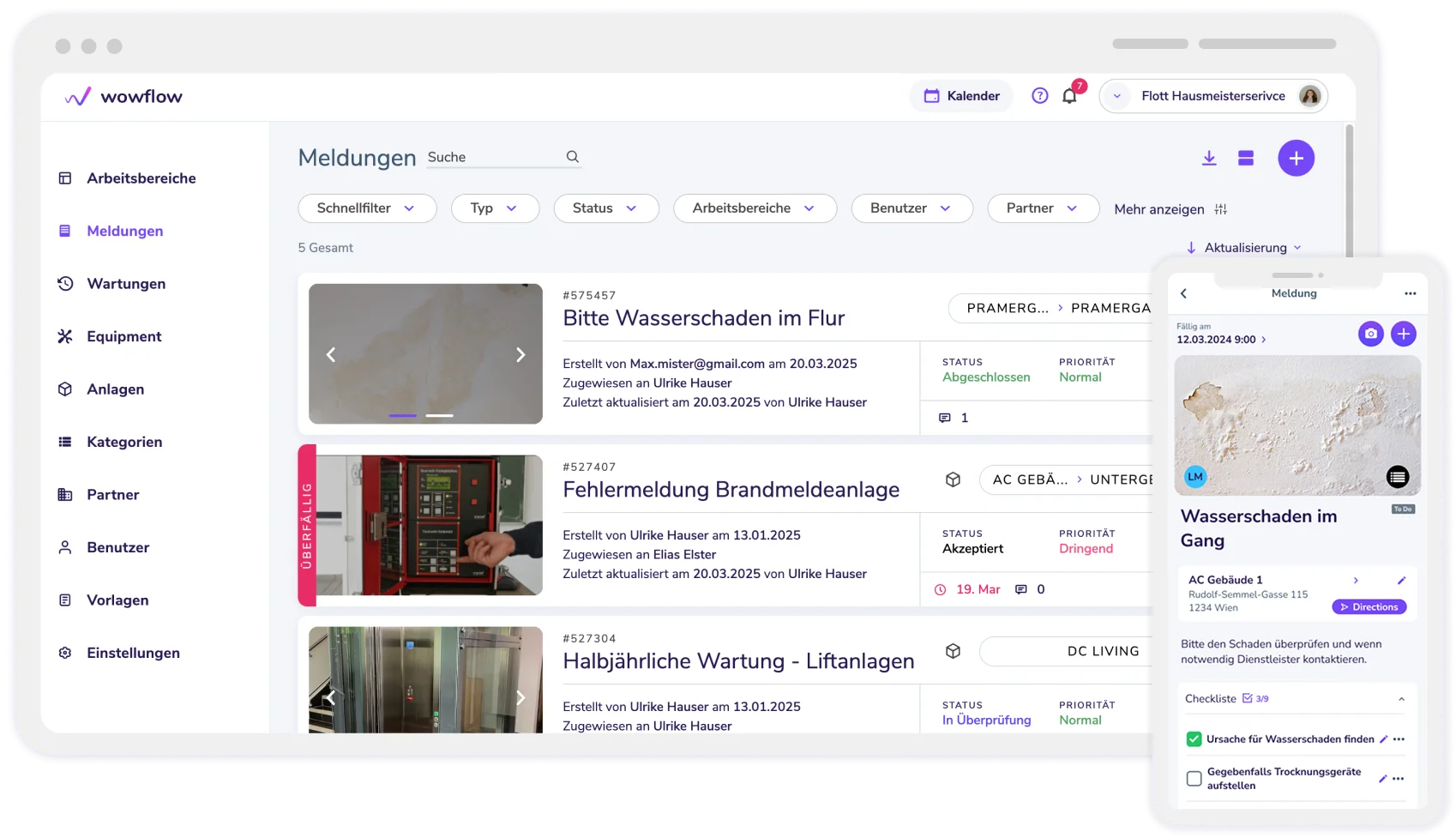Click Mehr anzeigen filter options
The width and height of the screenshot is (1456, 838).
point(1170,209)
